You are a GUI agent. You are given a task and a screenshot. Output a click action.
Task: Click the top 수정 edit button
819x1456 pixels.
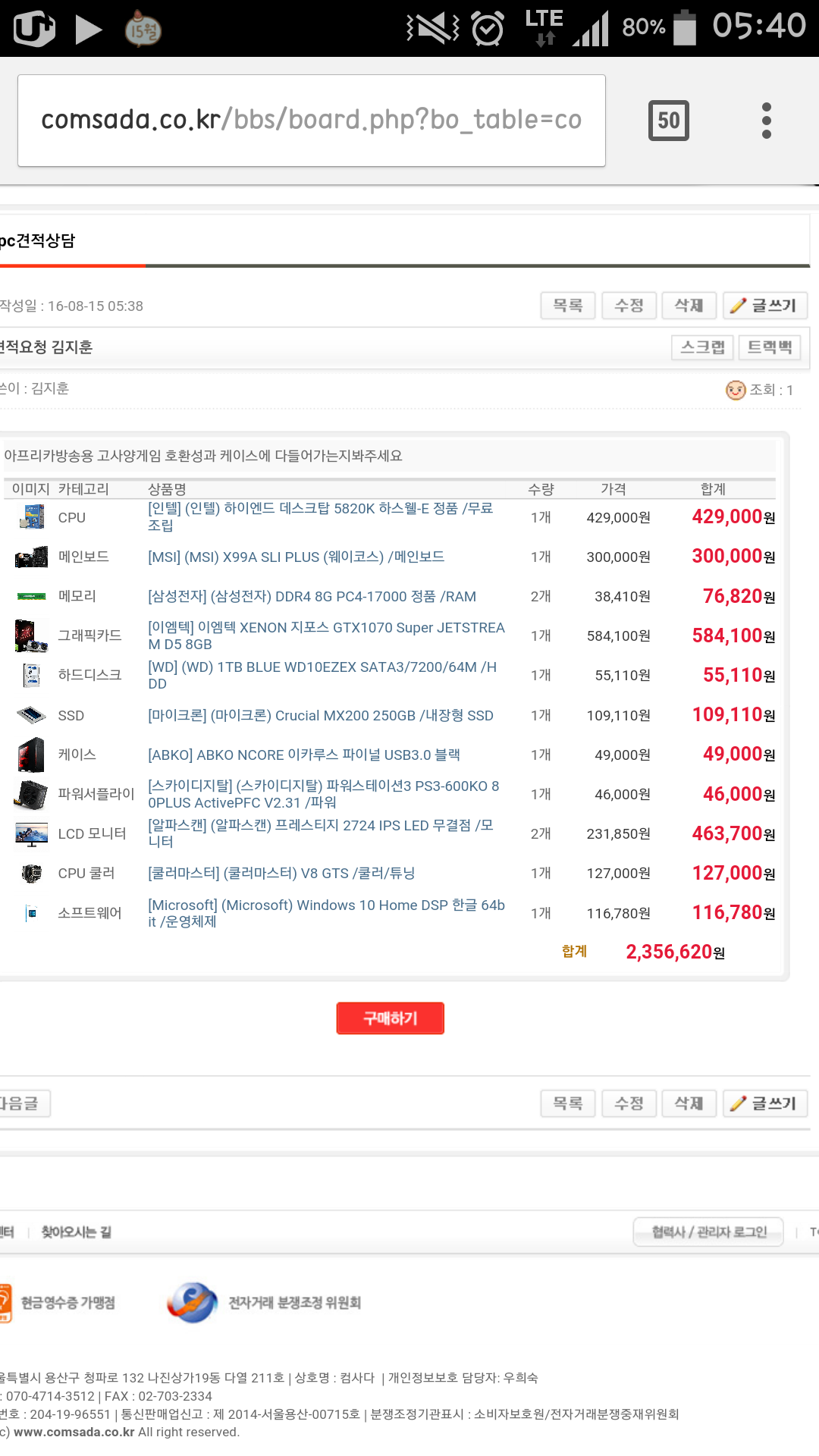(629, 306)
